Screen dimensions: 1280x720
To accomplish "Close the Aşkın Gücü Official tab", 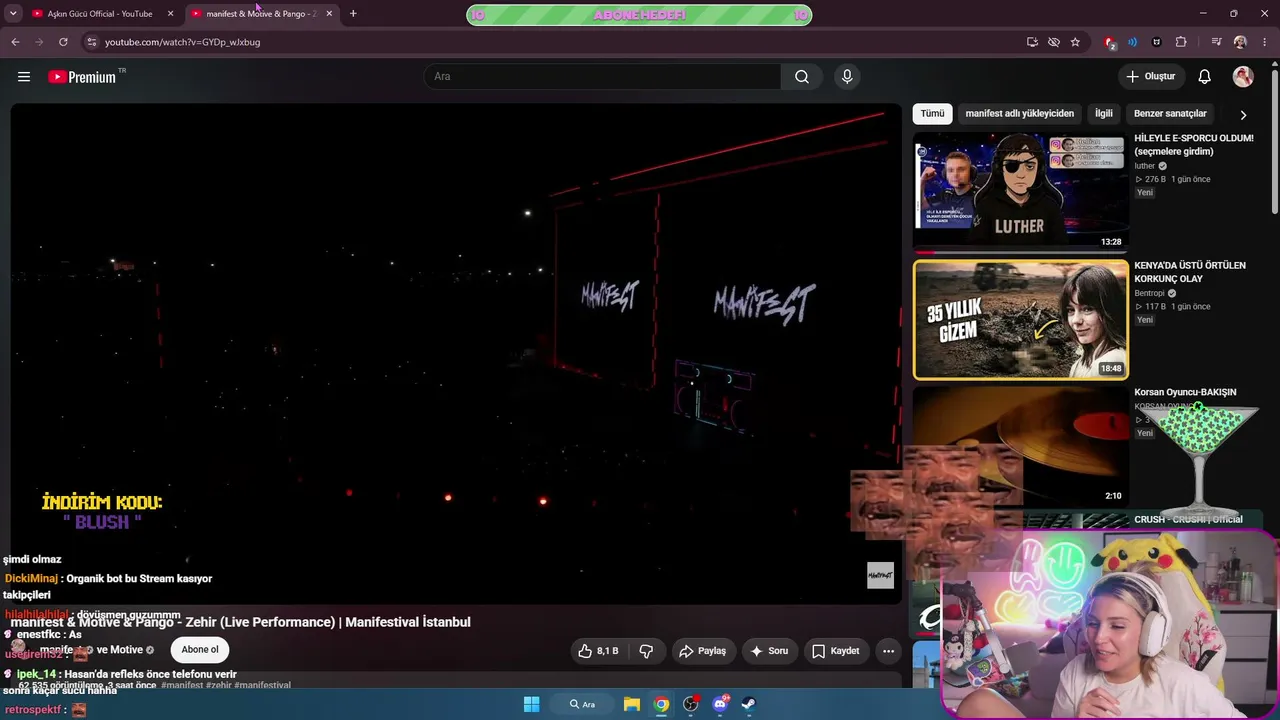I will (x=170, y=14).
